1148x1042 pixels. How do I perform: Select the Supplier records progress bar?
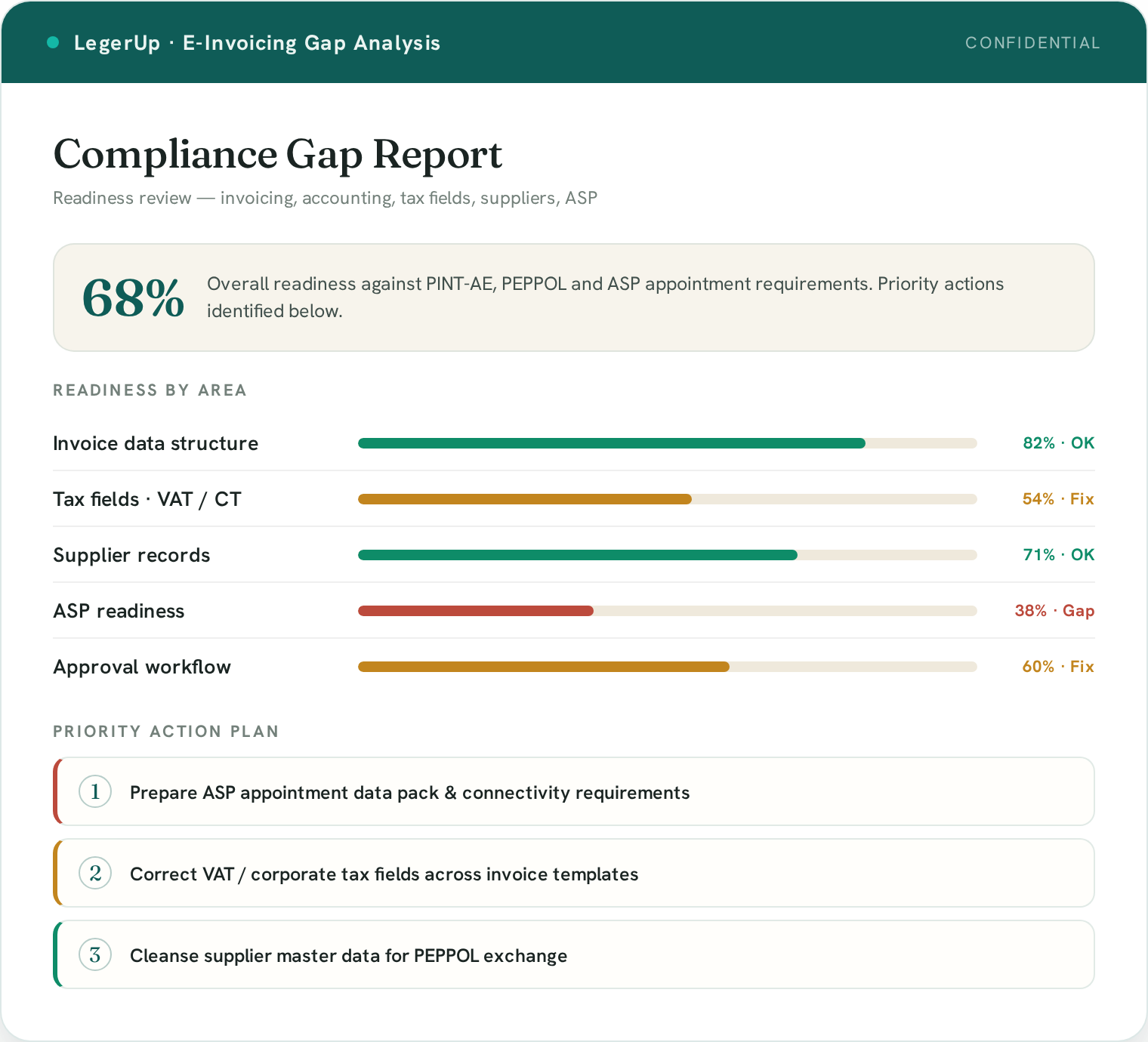(x=668, y=555)
